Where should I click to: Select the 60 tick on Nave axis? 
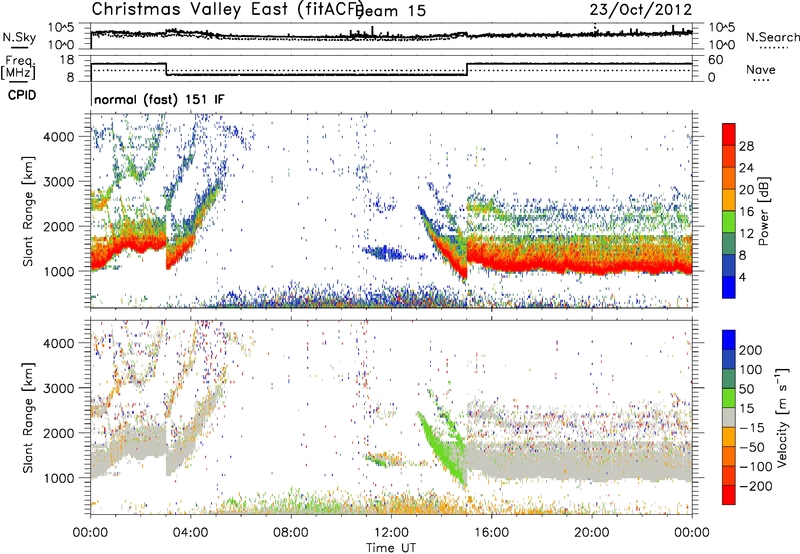click(716, 60)
